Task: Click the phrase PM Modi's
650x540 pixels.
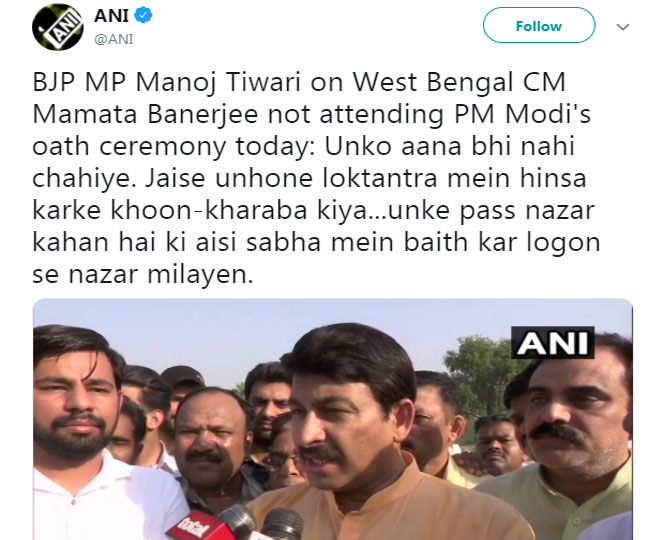Action: click(522, 114)
